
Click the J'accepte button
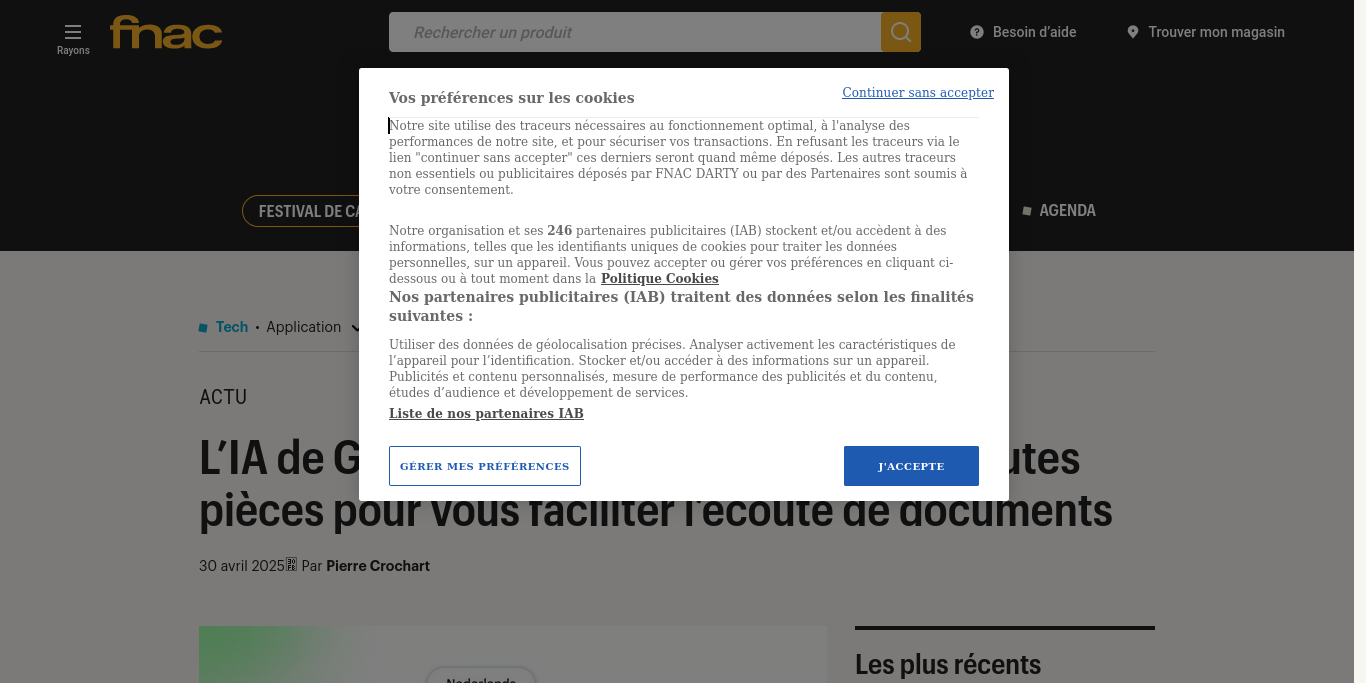(911, 466)
